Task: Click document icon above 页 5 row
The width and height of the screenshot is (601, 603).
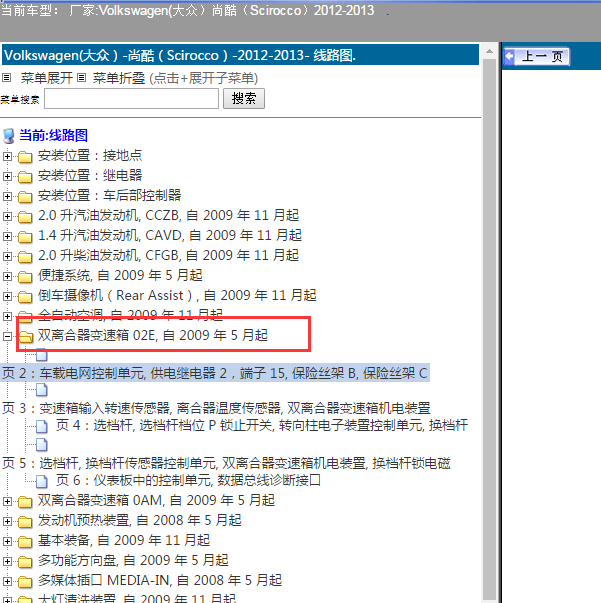Action: click(42, 445)
